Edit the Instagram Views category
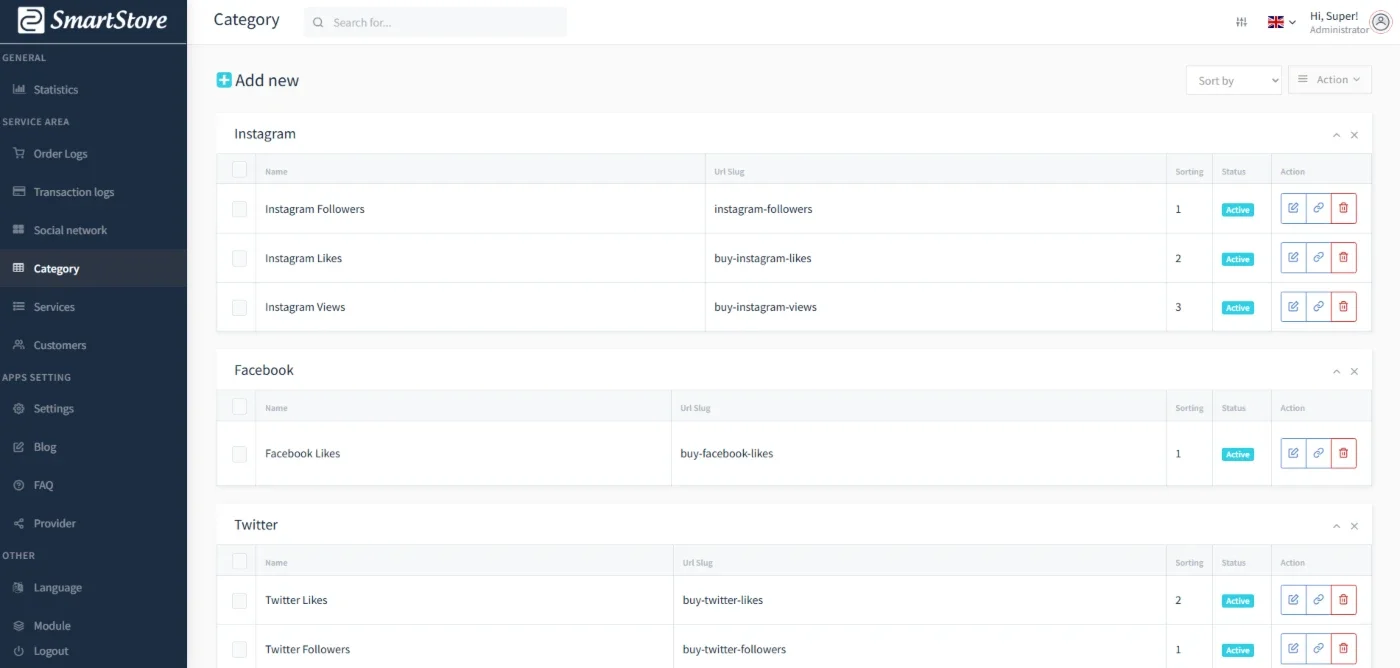 [x=1293, y=306]
